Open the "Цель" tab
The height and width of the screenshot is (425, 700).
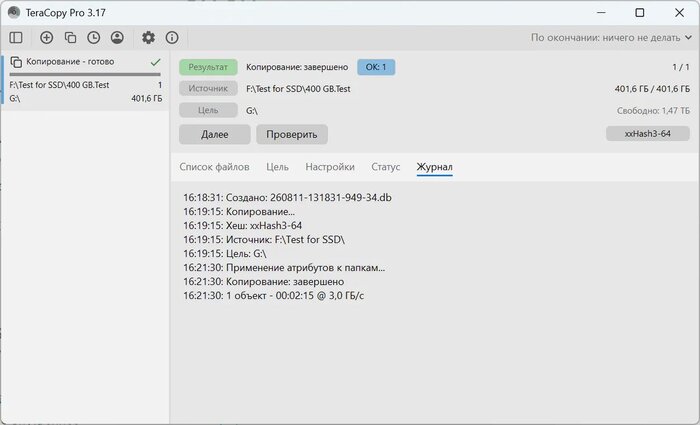pos(277,167)
